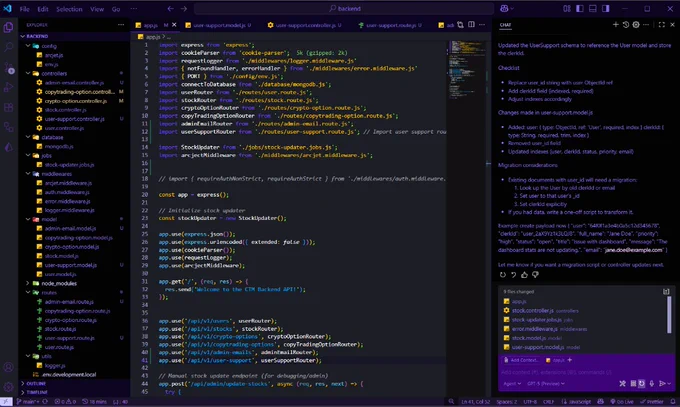This screenshot has width=680, height=407.
Task: Click the files changed list scrollbar
Action: (x=669, y=315)
